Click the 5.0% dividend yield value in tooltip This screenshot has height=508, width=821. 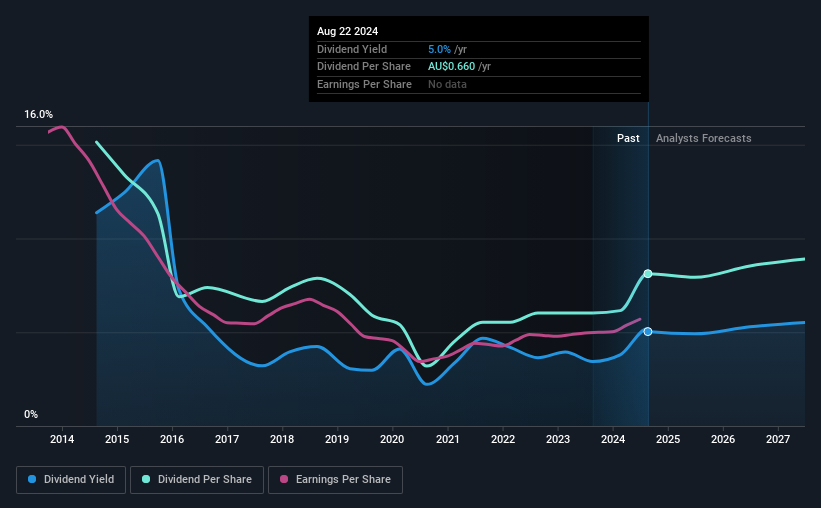coord(439,49)
